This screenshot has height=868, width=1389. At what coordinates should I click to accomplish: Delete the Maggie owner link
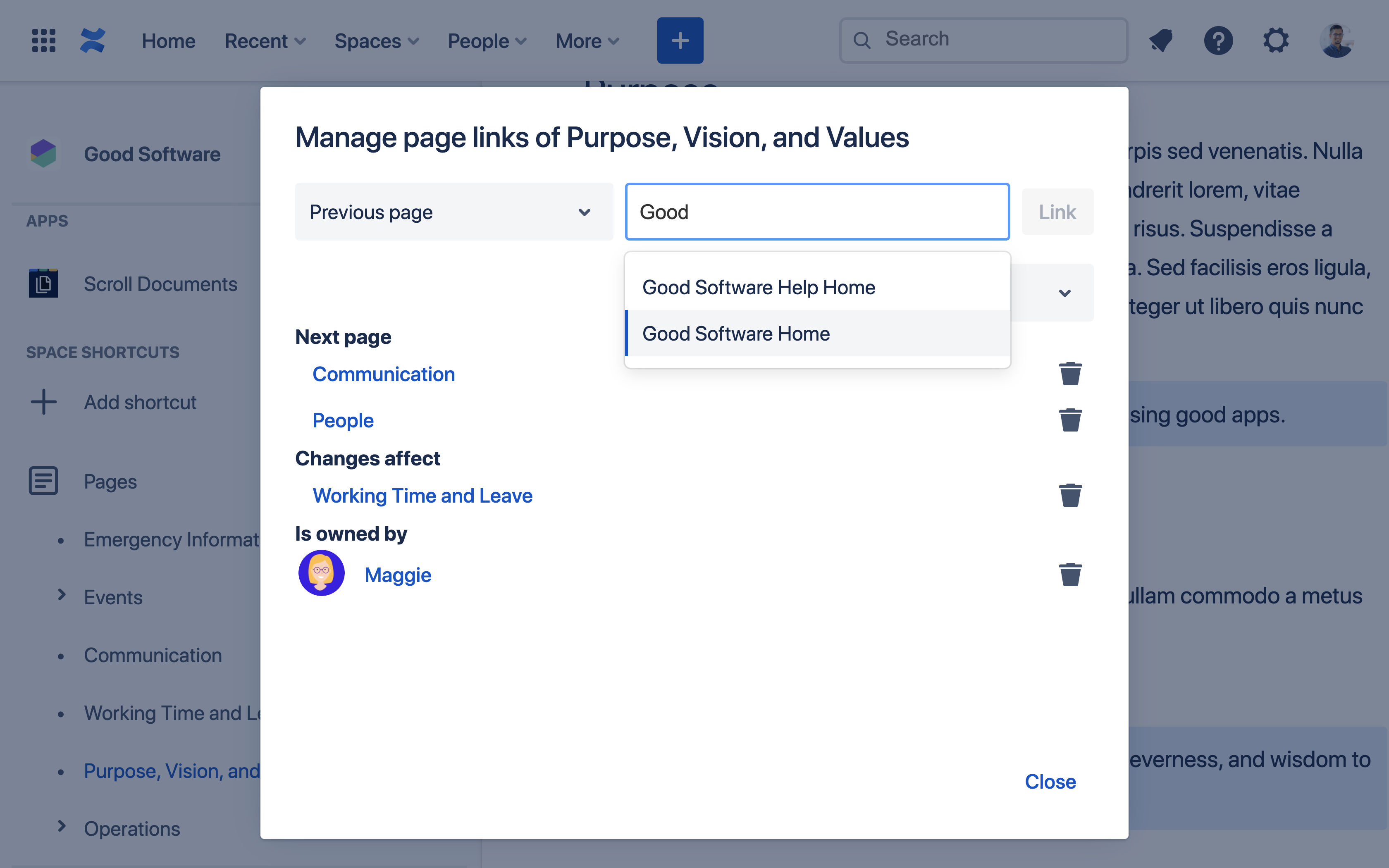point(1070,575)
